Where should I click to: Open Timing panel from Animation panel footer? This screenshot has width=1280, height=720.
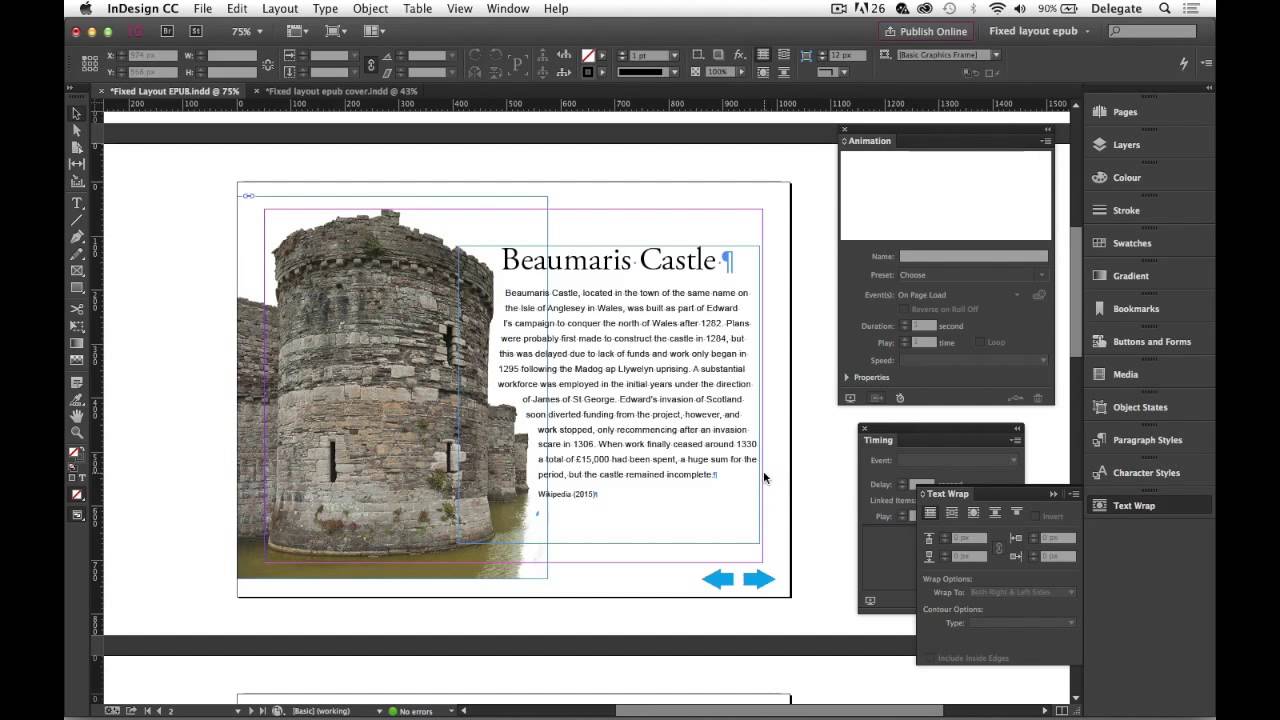click(900, 398)
